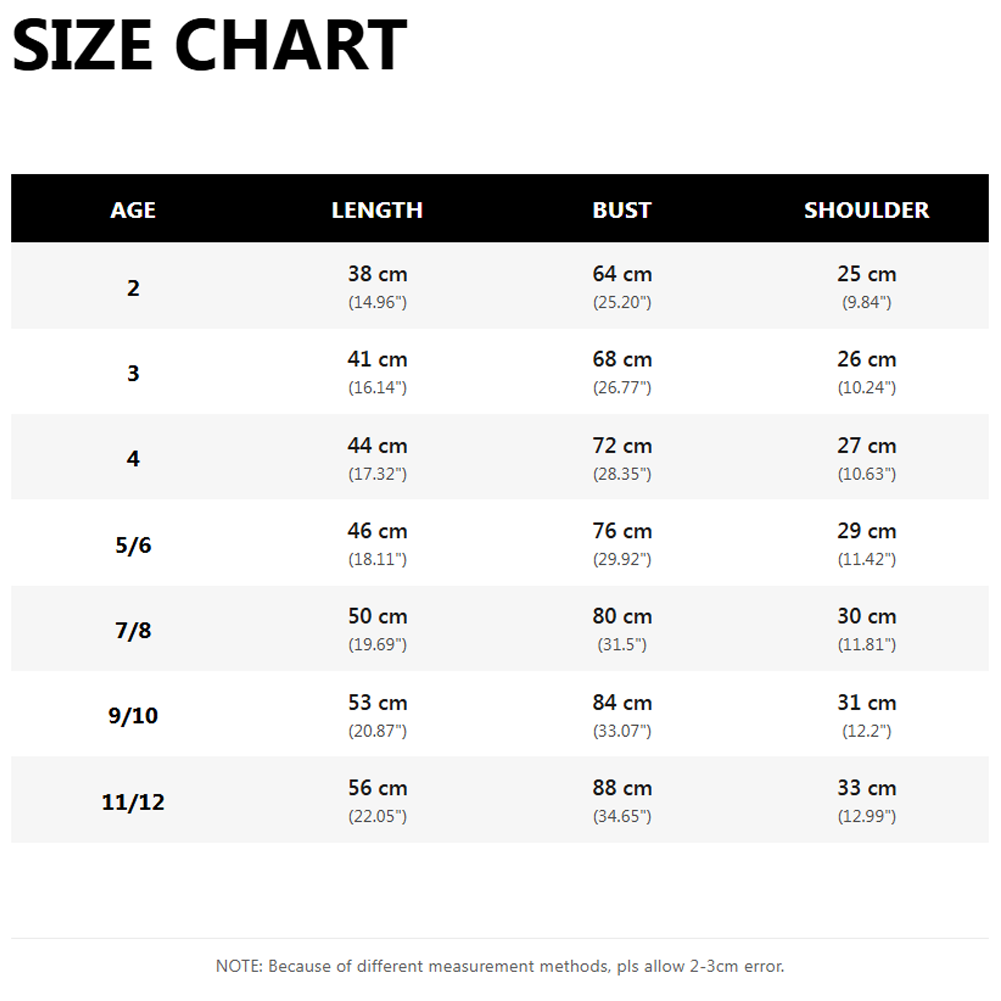
Task: Click the 11/12 age row label
Action: coord(133,801)
